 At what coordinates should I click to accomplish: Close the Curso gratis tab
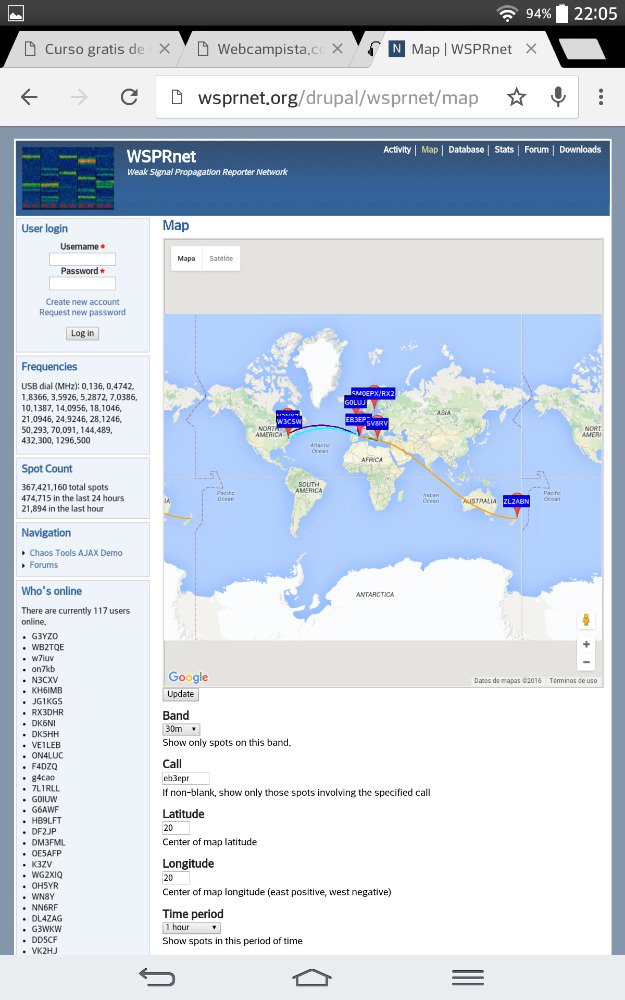[x=164, y=48]
